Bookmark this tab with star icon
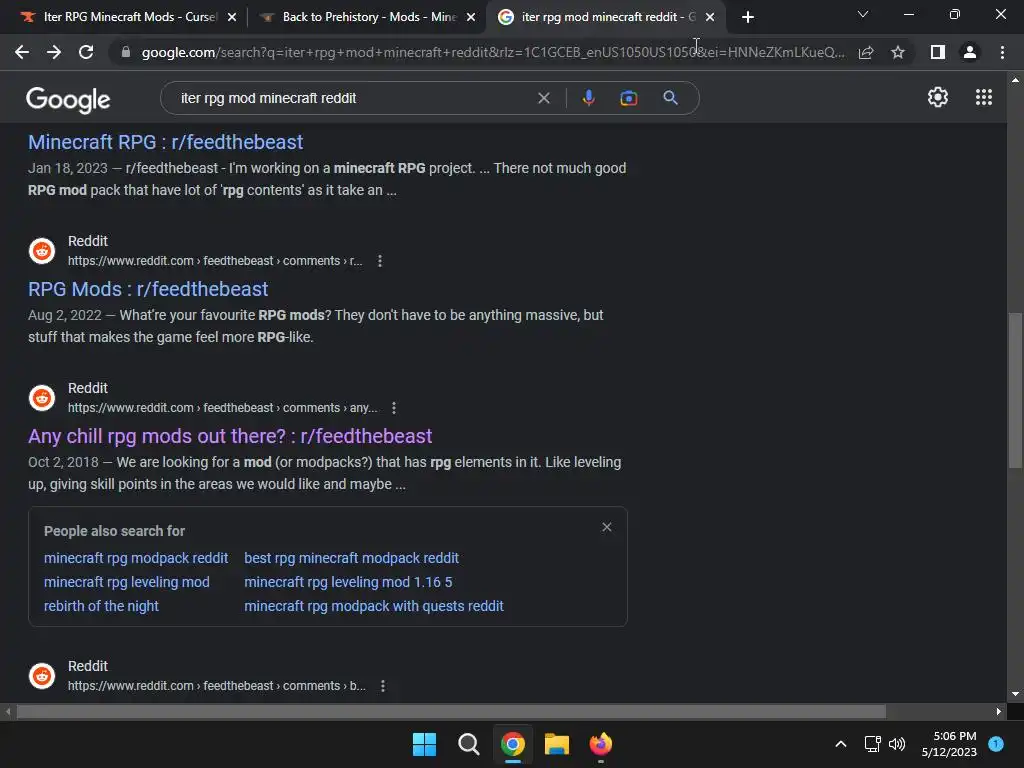 coord(898,52)
